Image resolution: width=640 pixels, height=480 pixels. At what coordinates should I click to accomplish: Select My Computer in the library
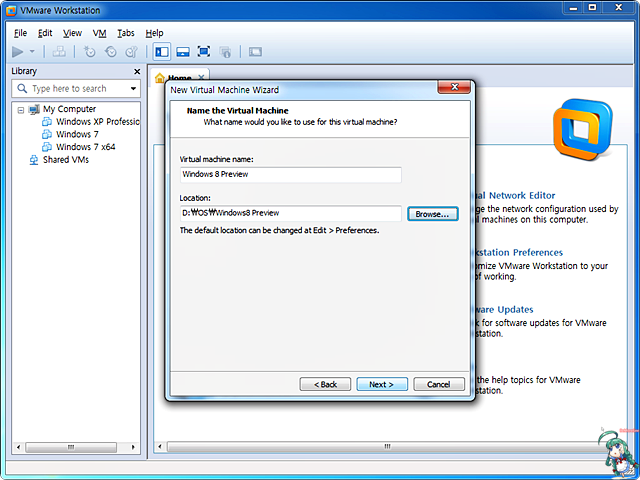point(69,109)
